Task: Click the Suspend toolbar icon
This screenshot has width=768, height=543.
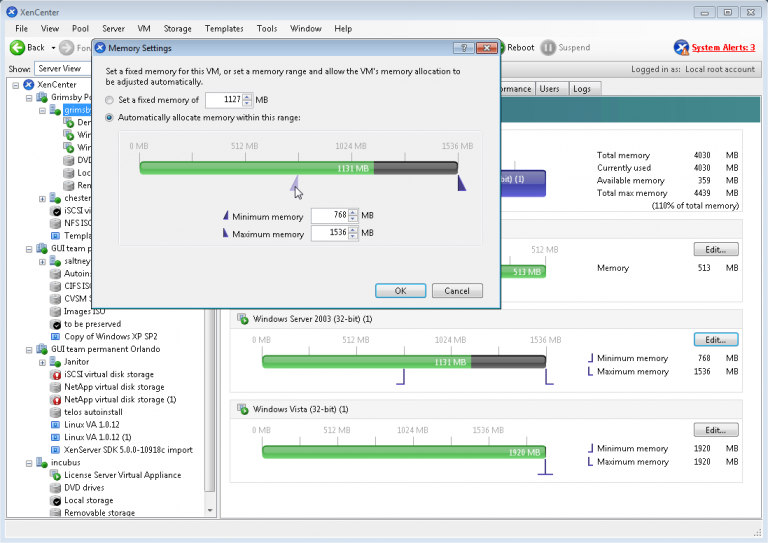Action: coord(548,47)
